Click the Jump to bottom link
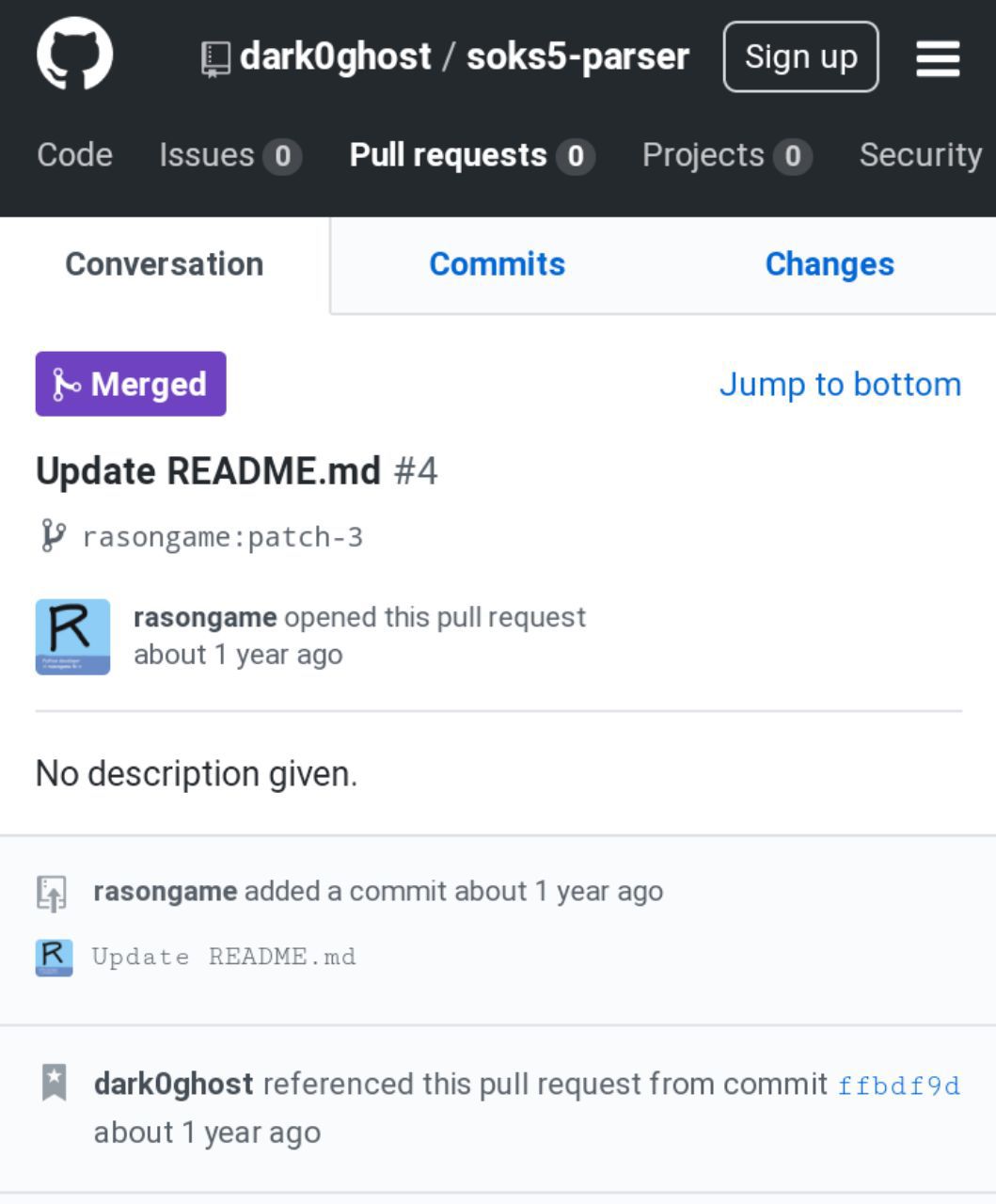Screen dimensions: 996x1204 tap(840, 384)
